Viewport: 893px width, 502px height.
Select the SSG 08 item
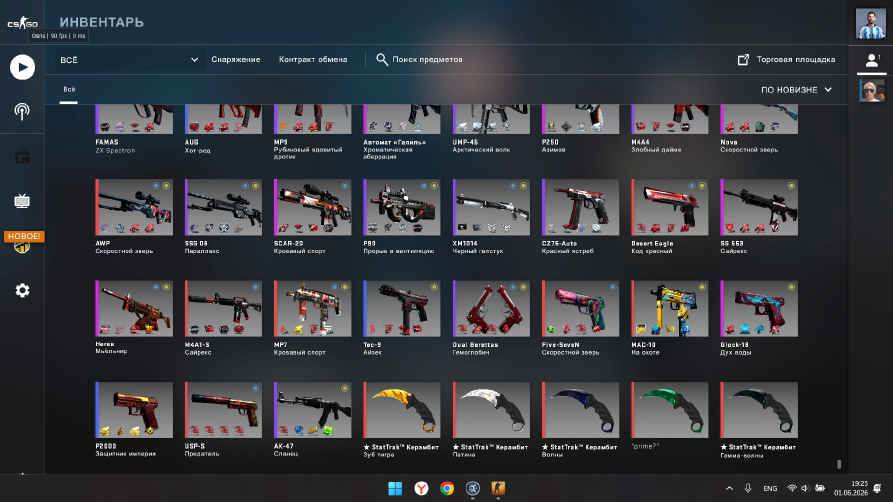click(223, 207)
